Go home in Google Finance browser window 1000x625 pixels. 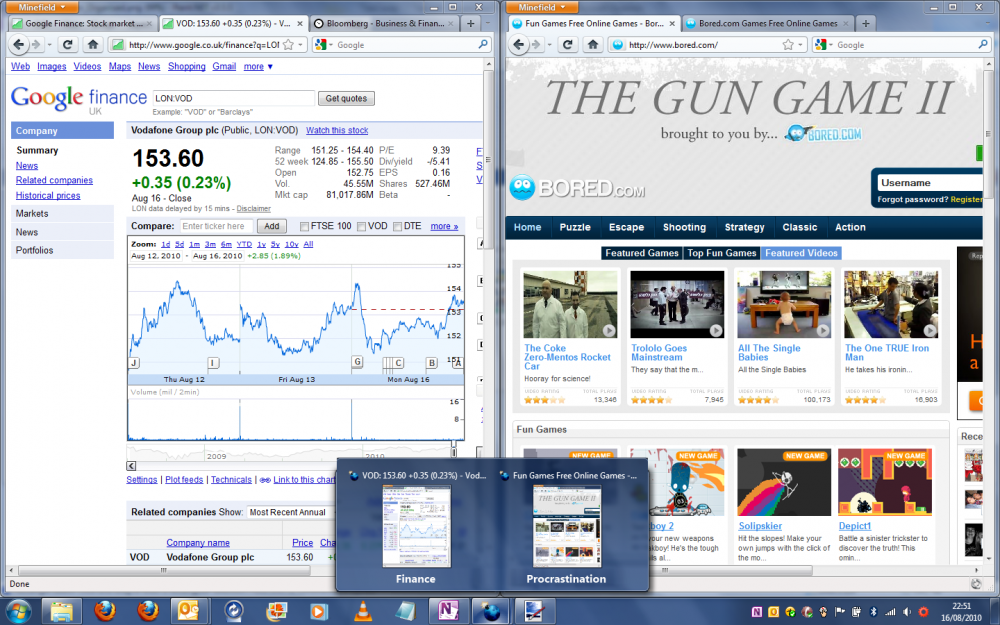pyautogui.click(x=92, y=45)
